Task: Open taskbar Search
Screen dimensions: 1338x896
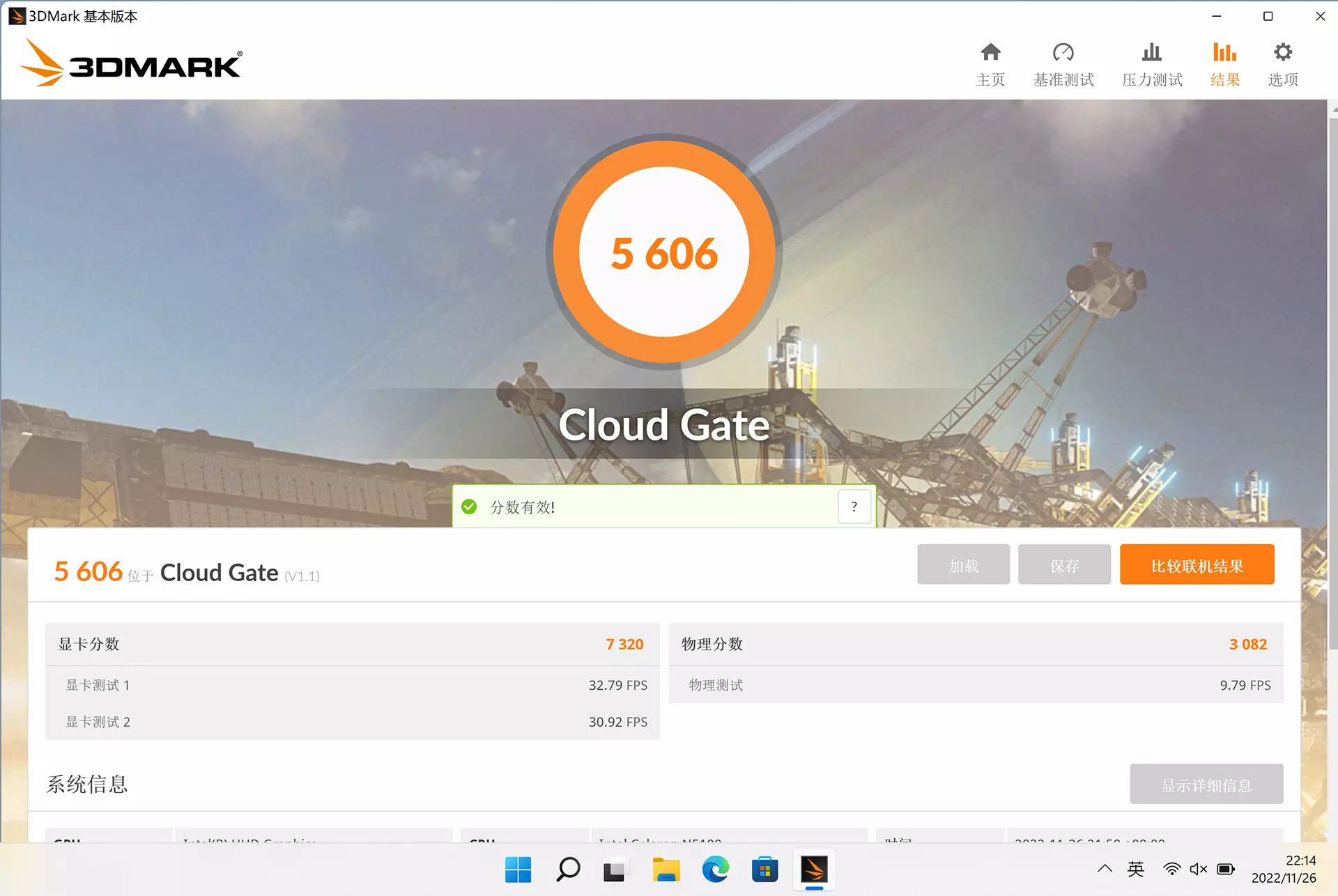Action: pyautogui.click(x=568, y=869)
